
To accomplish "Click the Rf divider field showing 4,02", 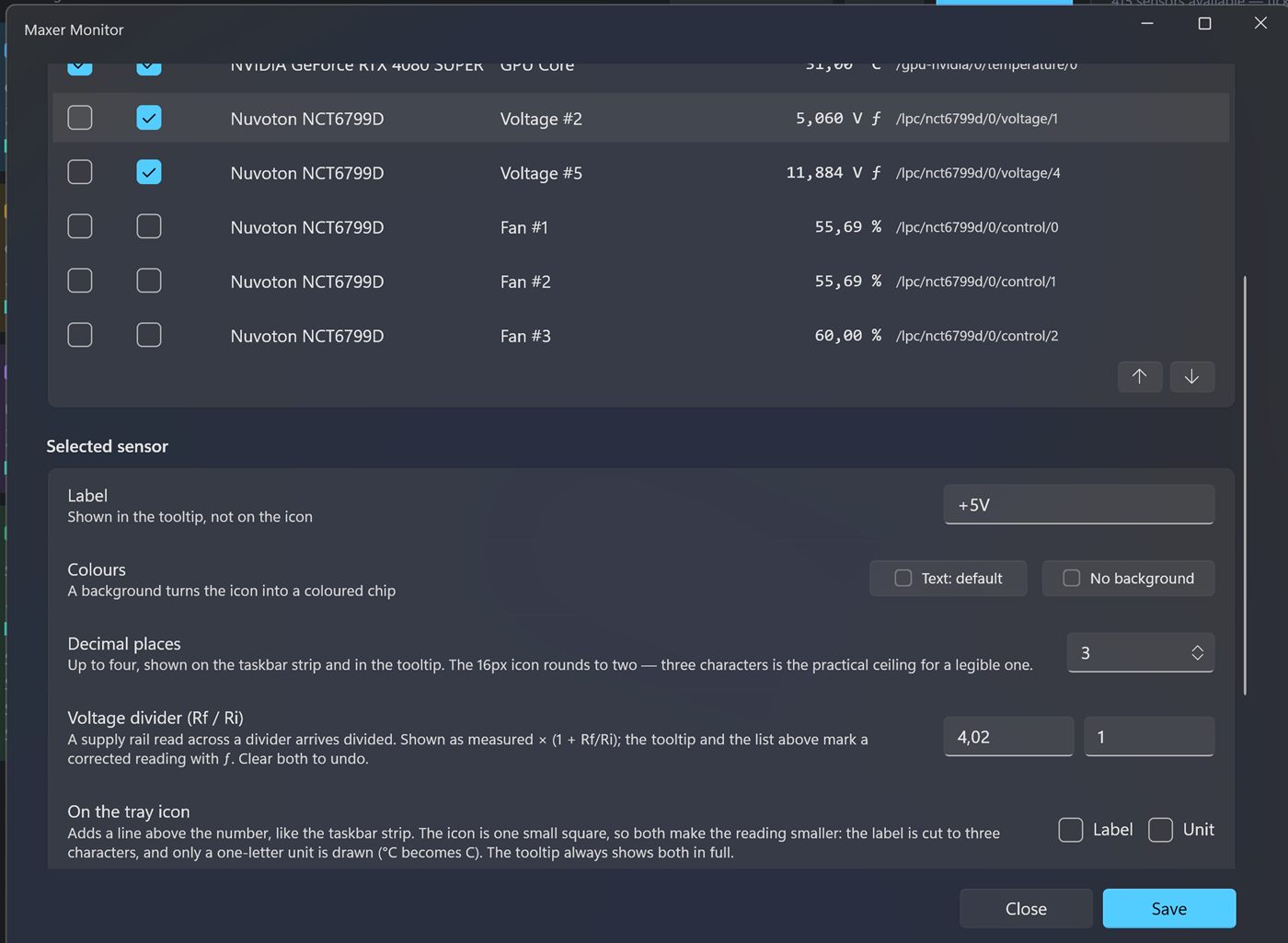I will [x=1008, y=736].
